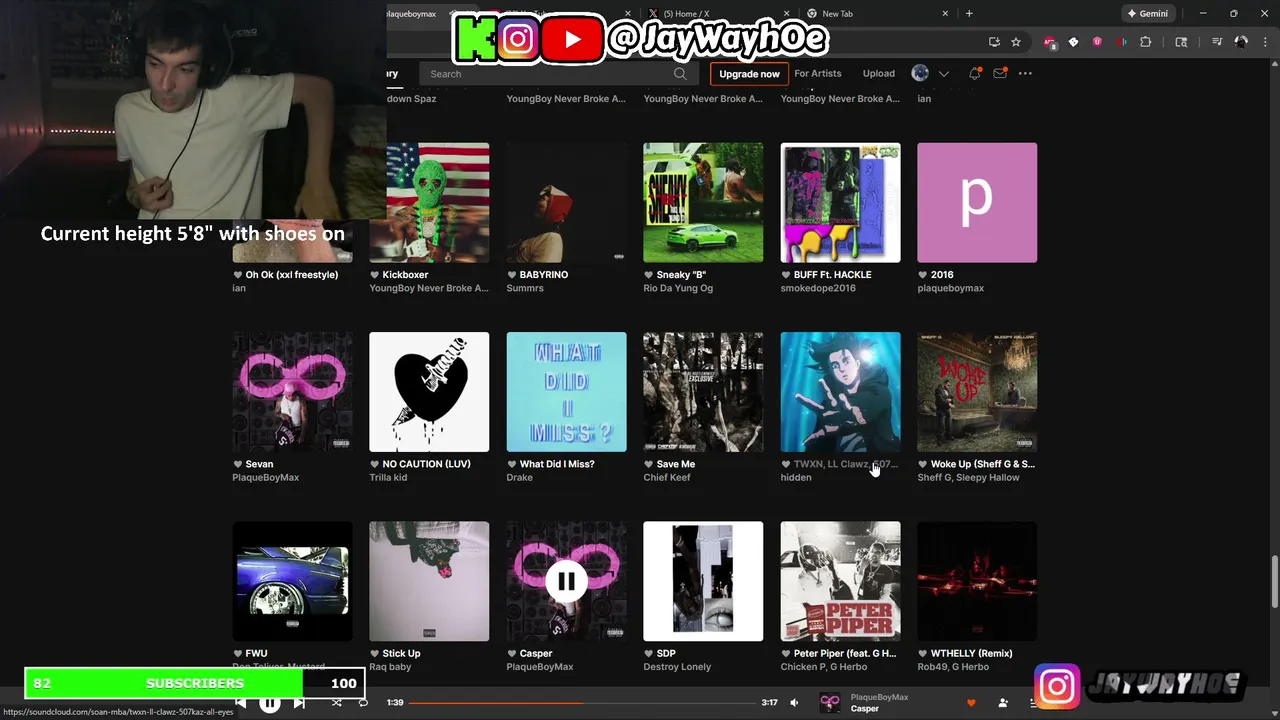Open a new browser tab with plus button
Viewport: 1280px width, 720px height.
pyautogui.click(x=969, y=14)
